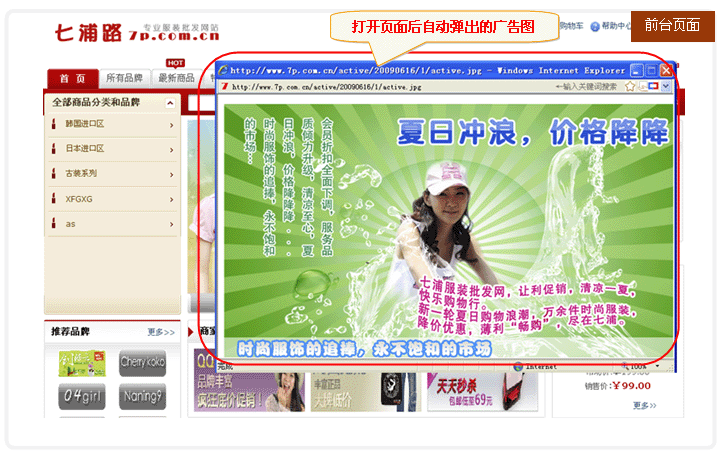Expand the arrow beside 古装系列
This screenshot has width=718, height=453.
(172, 175)
